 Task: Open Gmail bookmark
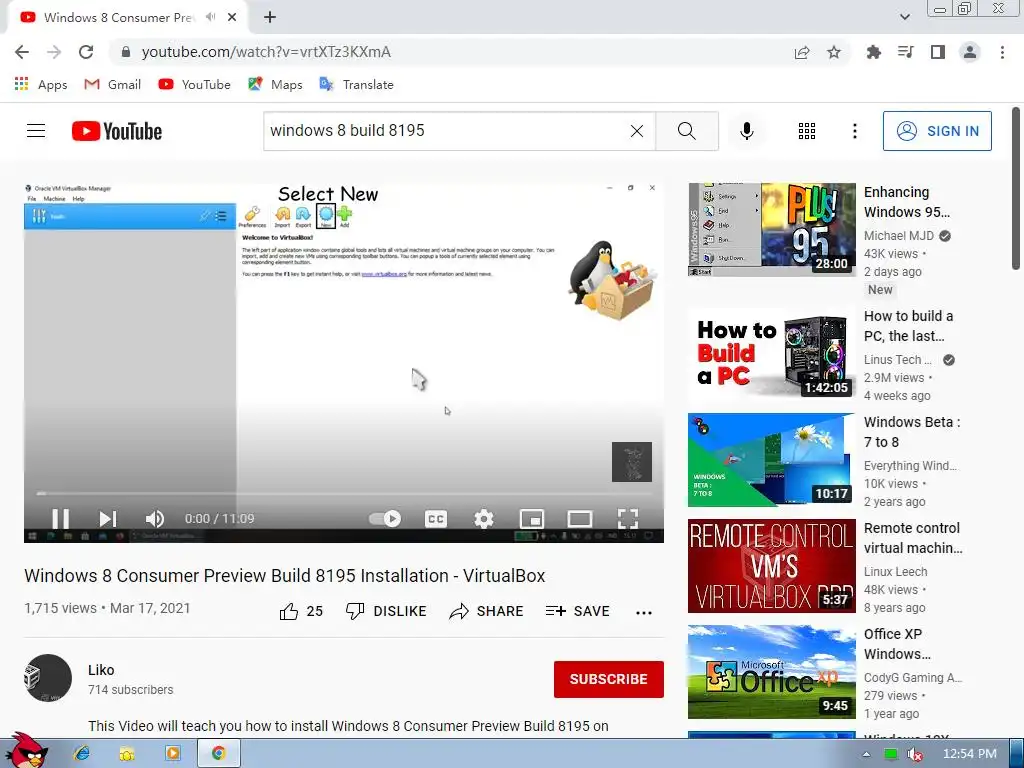(x=112, y=84)
